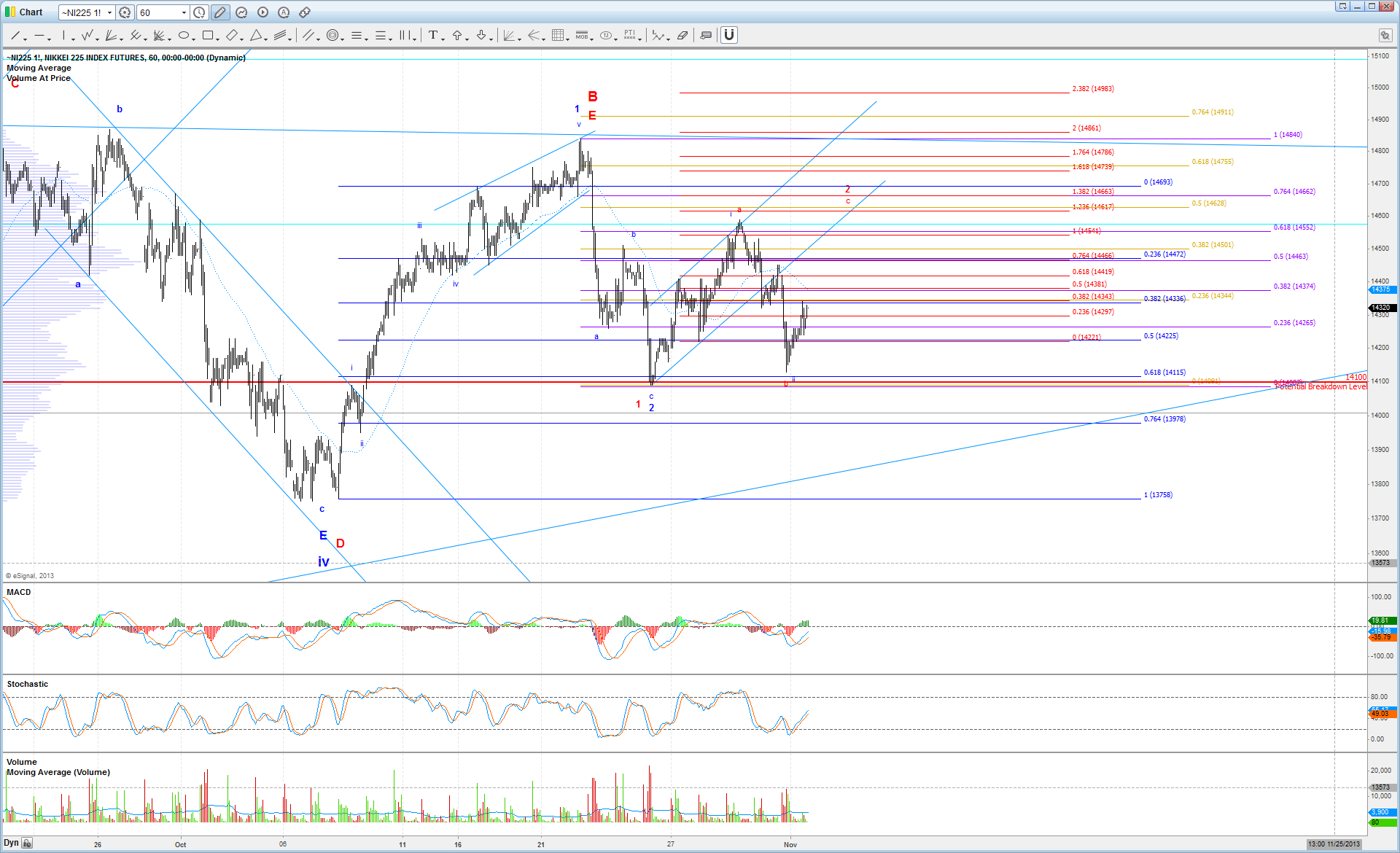
Task: Click the Chart window title label
Action: 31,12
